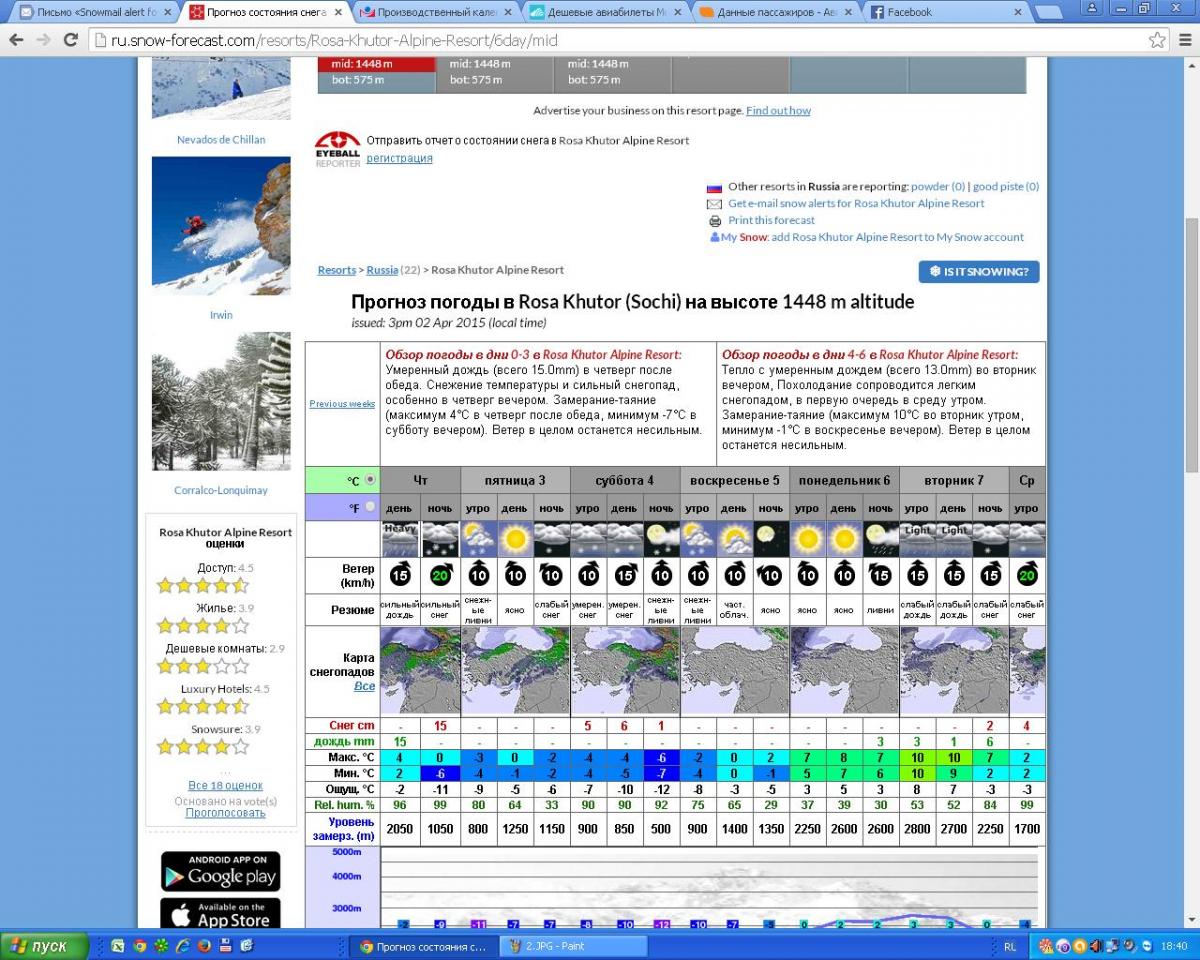Viewport: 1200px width, 960px height.
Task: Click the регистрация link
Action: click(x=399, y=158)
